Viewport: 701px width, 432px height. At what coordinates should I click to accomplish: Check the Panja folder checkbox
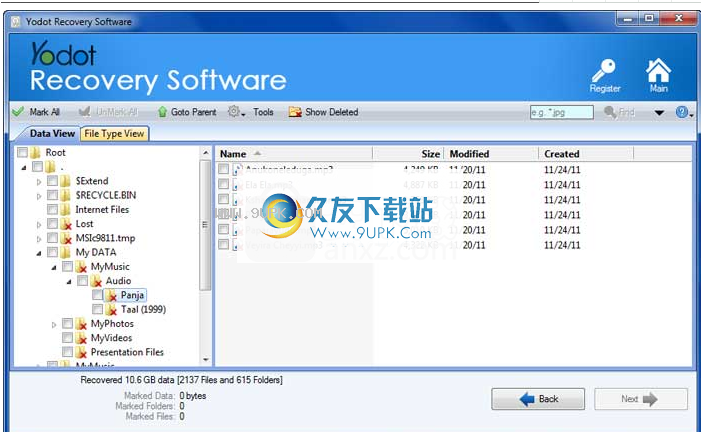click(97, 295)
